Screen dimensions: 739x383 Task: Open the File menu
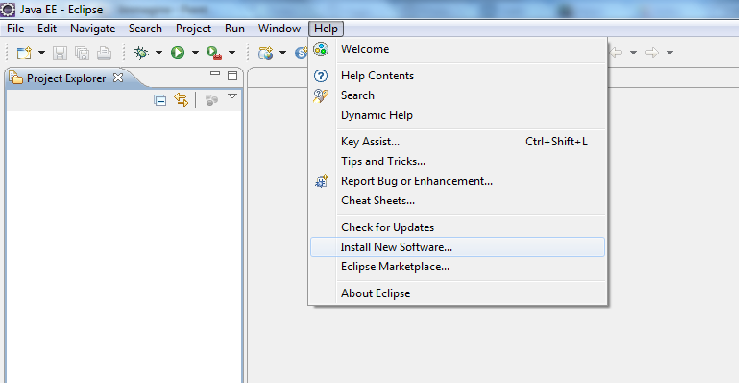[16, 28]
